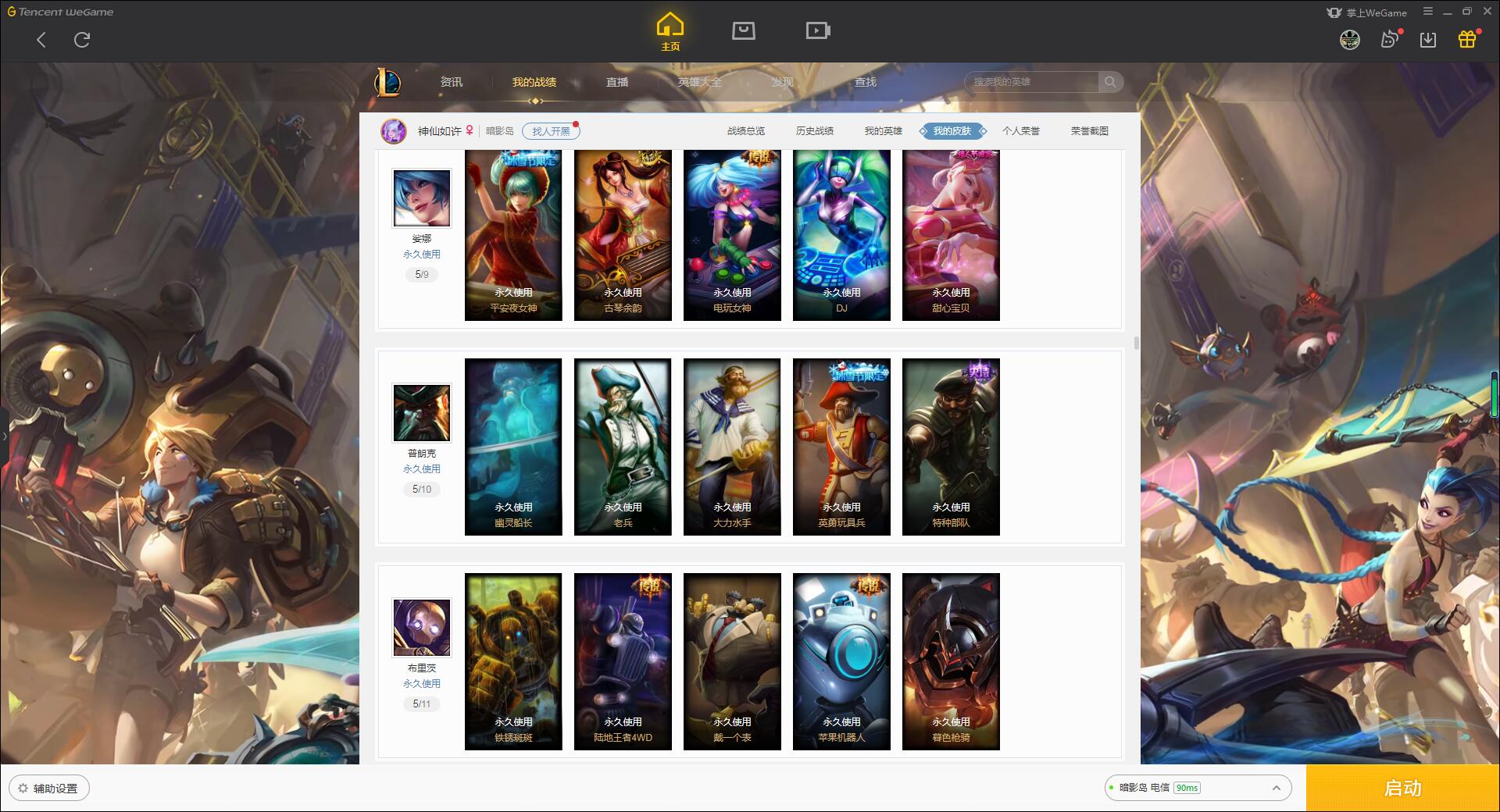Open the 直播 tab

617,82
